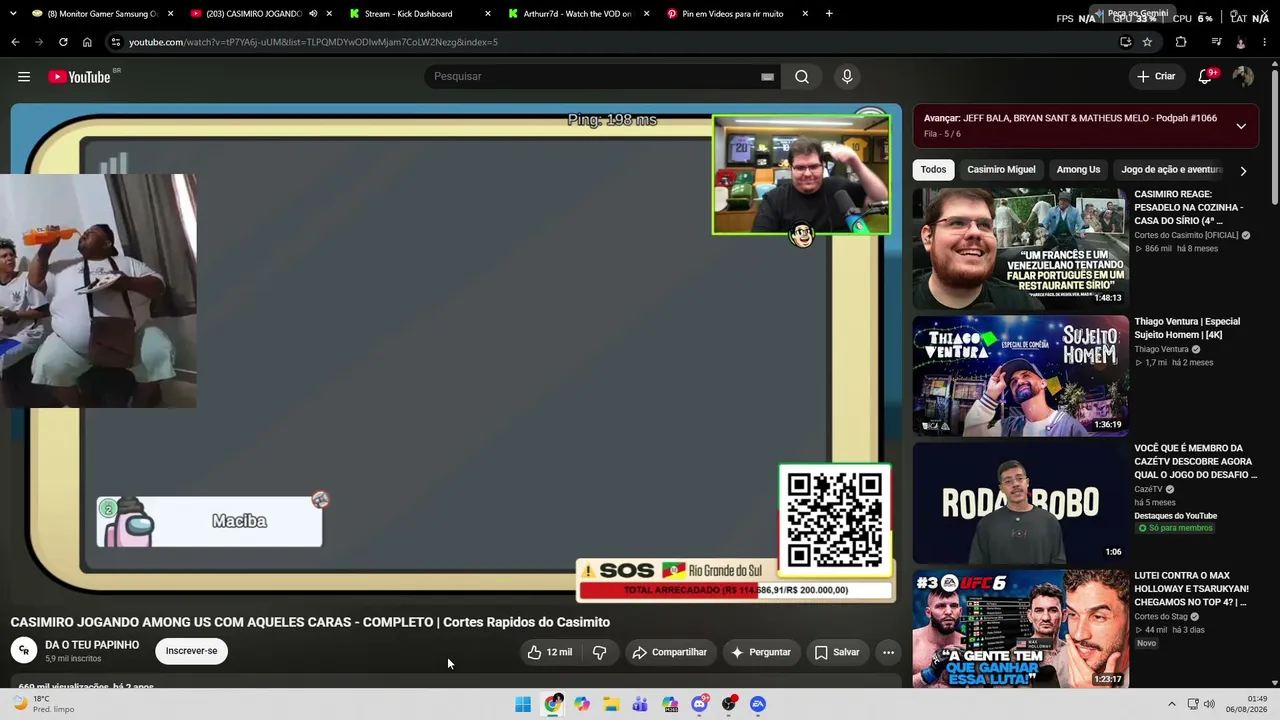Open the on-screen keyboard in search box
The image size is (1280, 720).
[767, 77]
